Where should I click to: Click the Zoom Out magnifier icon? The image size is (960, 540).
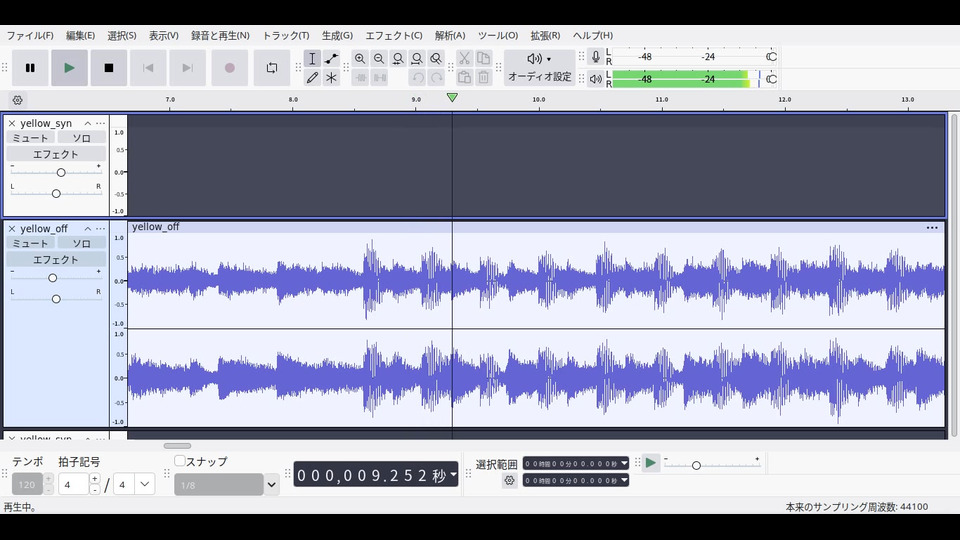(x=379, y=59)
